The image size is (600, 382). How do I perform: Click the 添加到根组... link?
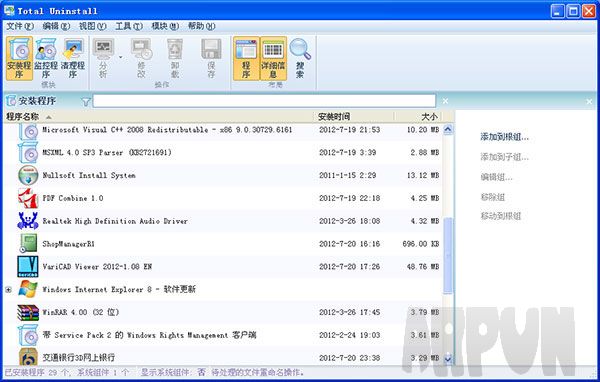coord(505,137)
